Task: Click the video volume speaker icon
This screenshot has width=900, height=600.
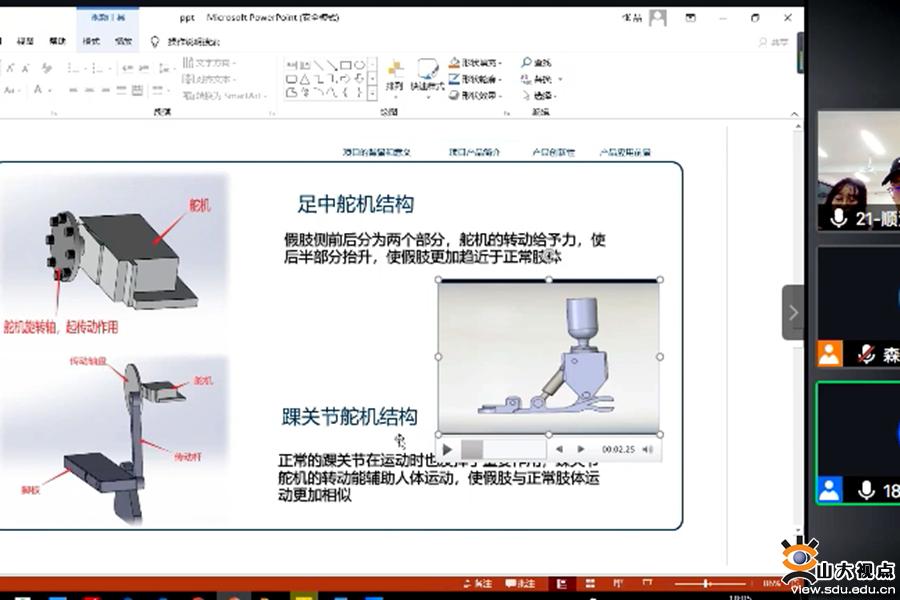Action: [x=648, y=449]
